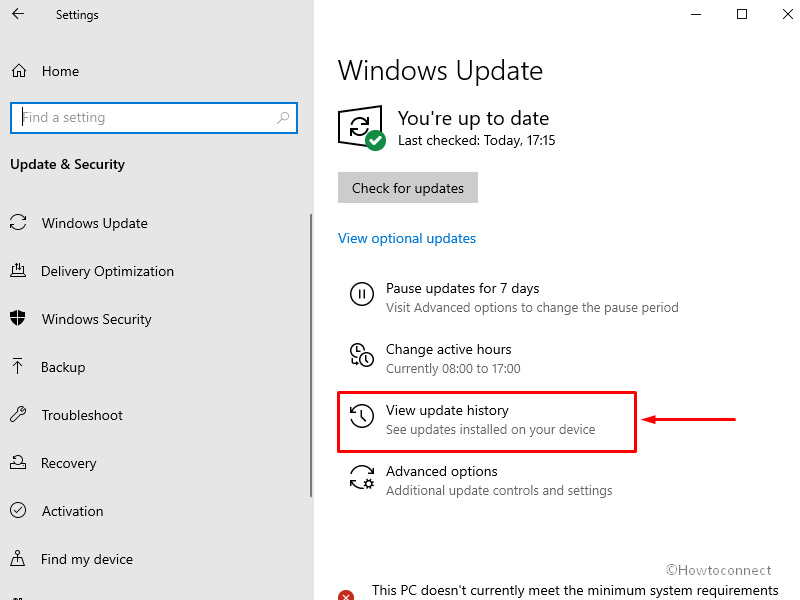This screenshot has height=600, width=800.
Task: Click 'See updates installed on your device' text
Action: pyautogui.click(x=490, y=430)
